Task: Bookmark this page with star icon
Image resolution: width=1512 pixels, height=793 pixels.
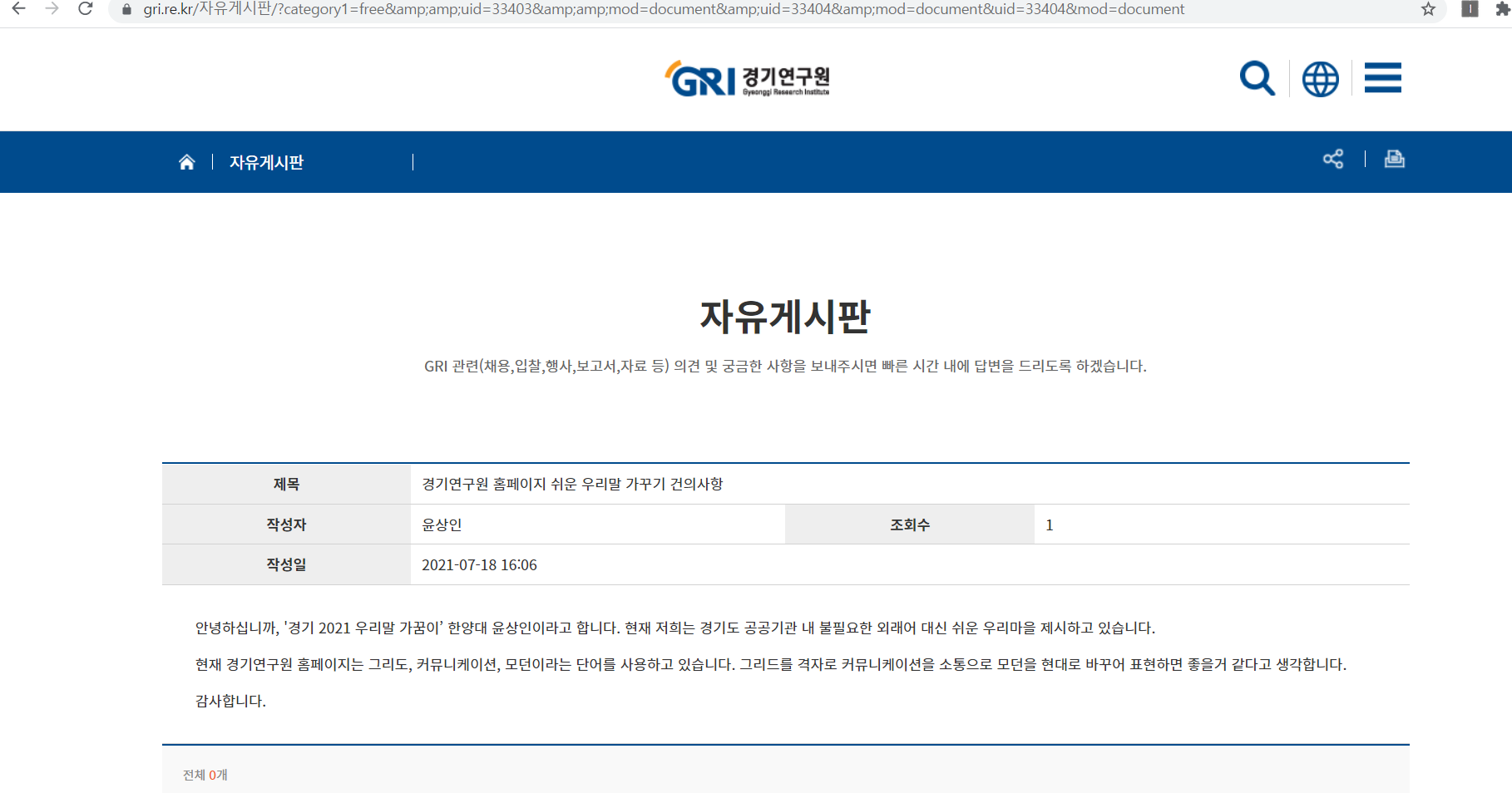Action: point(1428,9)
